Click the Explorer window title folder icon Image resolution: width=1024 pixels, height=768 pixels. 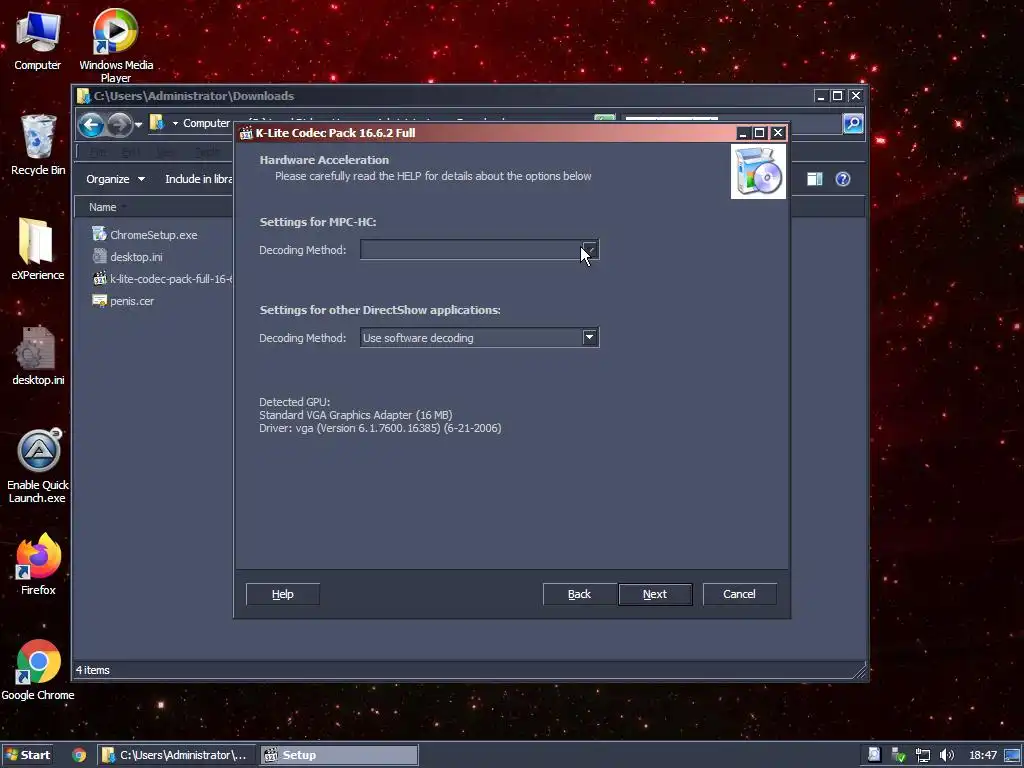click(x=84, y=96)
